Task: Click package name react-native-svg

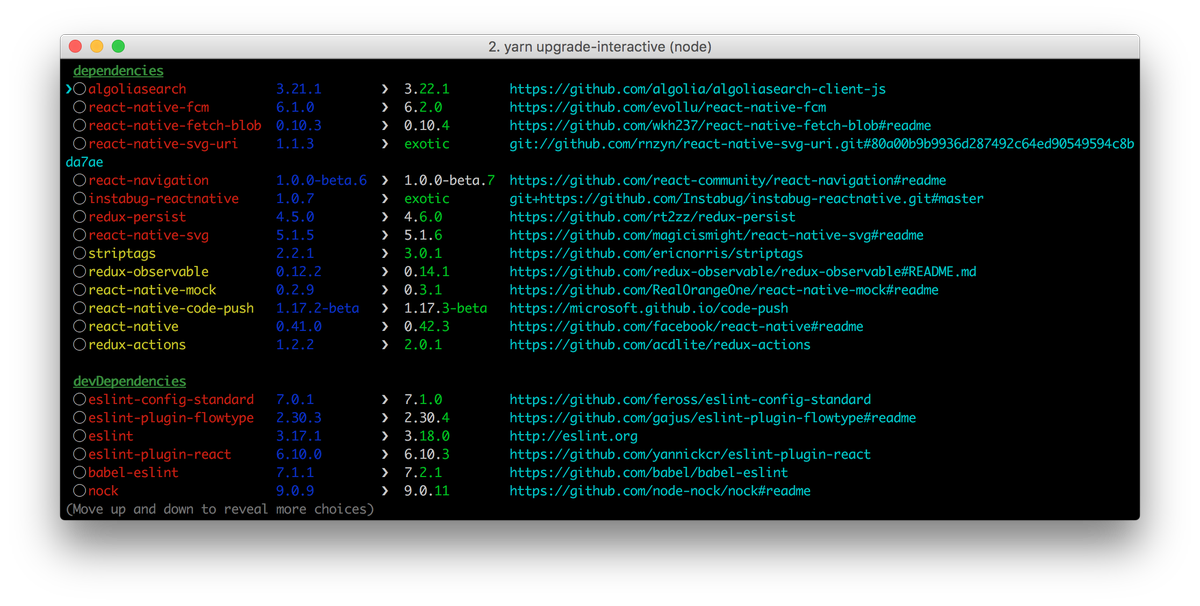Action: (x=148, y=236)
